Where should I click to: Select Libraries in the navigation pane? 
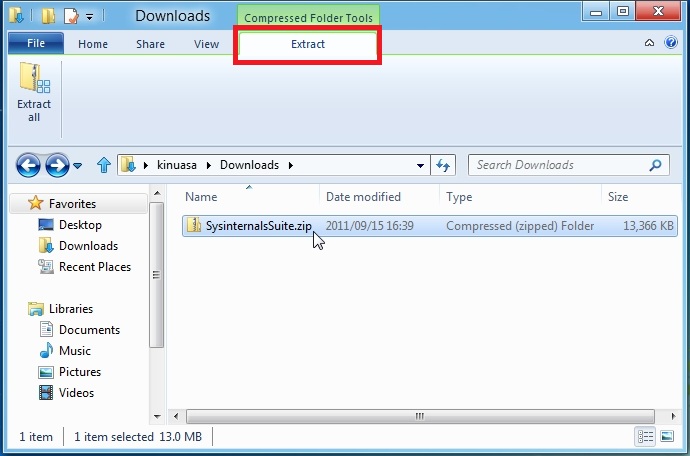pyautogui.click(x=71, y=309)
